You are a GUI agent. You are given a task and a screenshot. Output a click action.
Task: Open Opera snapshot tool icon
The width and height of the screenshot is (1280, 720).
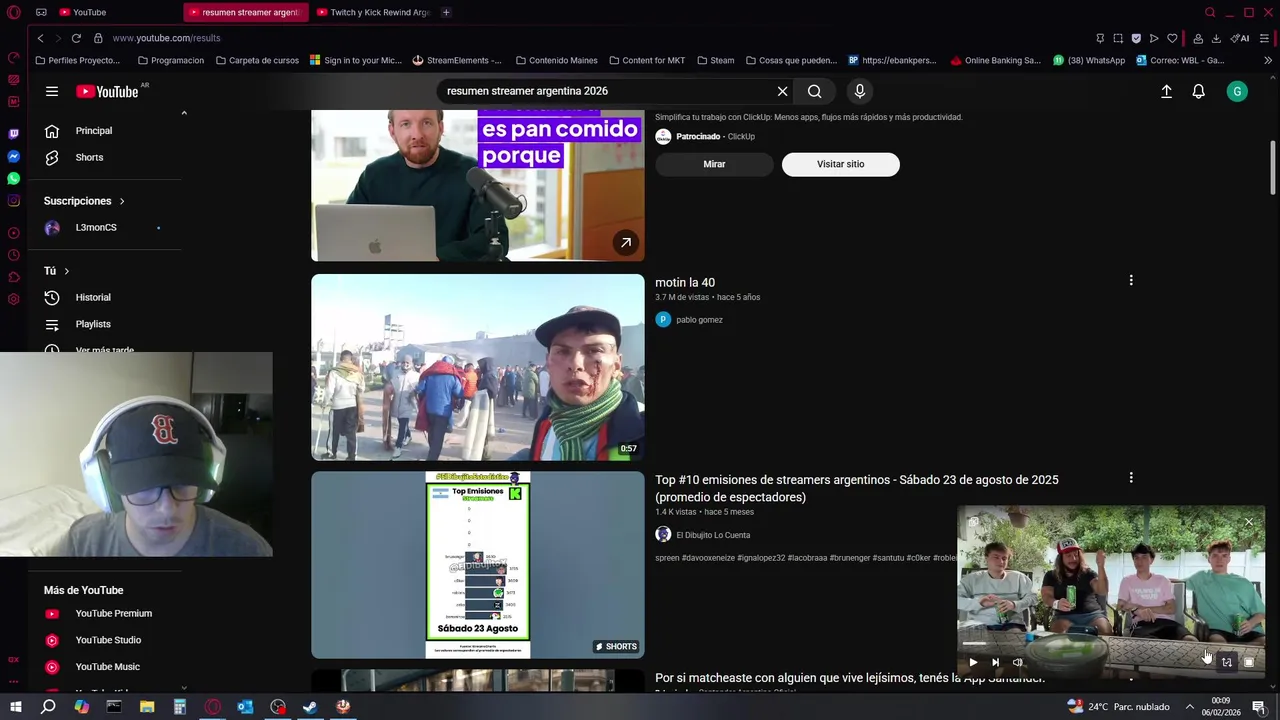(x=1118, y=38)
